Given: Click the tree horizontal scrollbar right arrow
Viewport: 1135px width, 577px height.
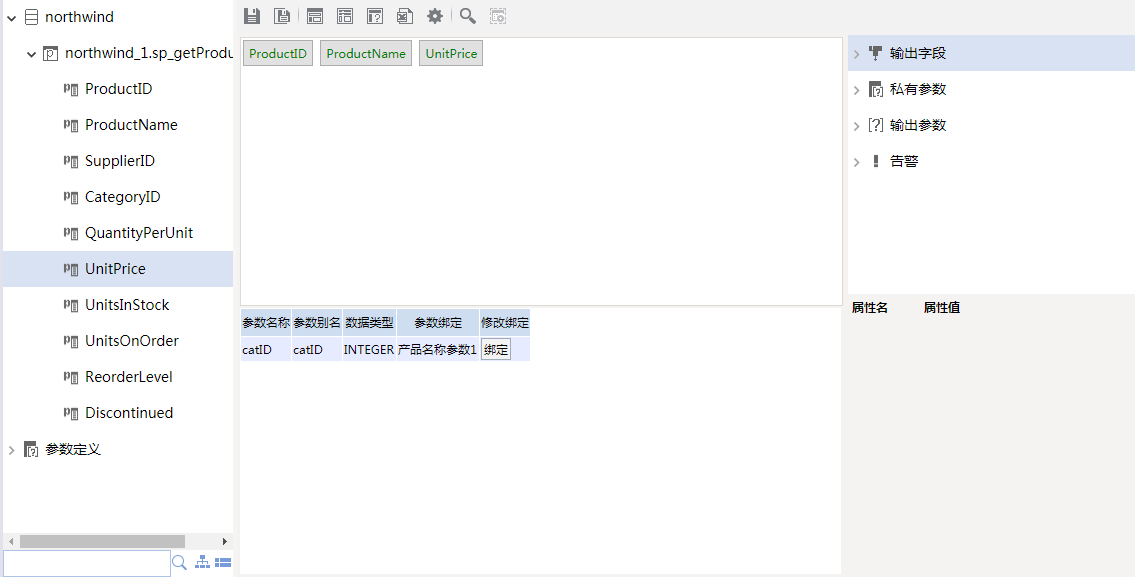Looking at the screenshot, I should [225, 541].
